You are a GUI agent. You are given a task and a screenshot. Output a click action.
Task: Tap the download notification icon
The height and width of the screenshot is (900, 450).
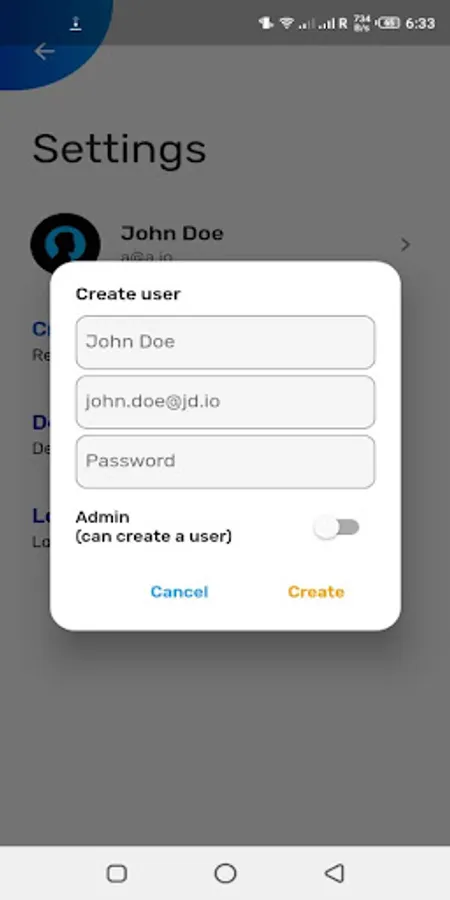click(75, 24)
